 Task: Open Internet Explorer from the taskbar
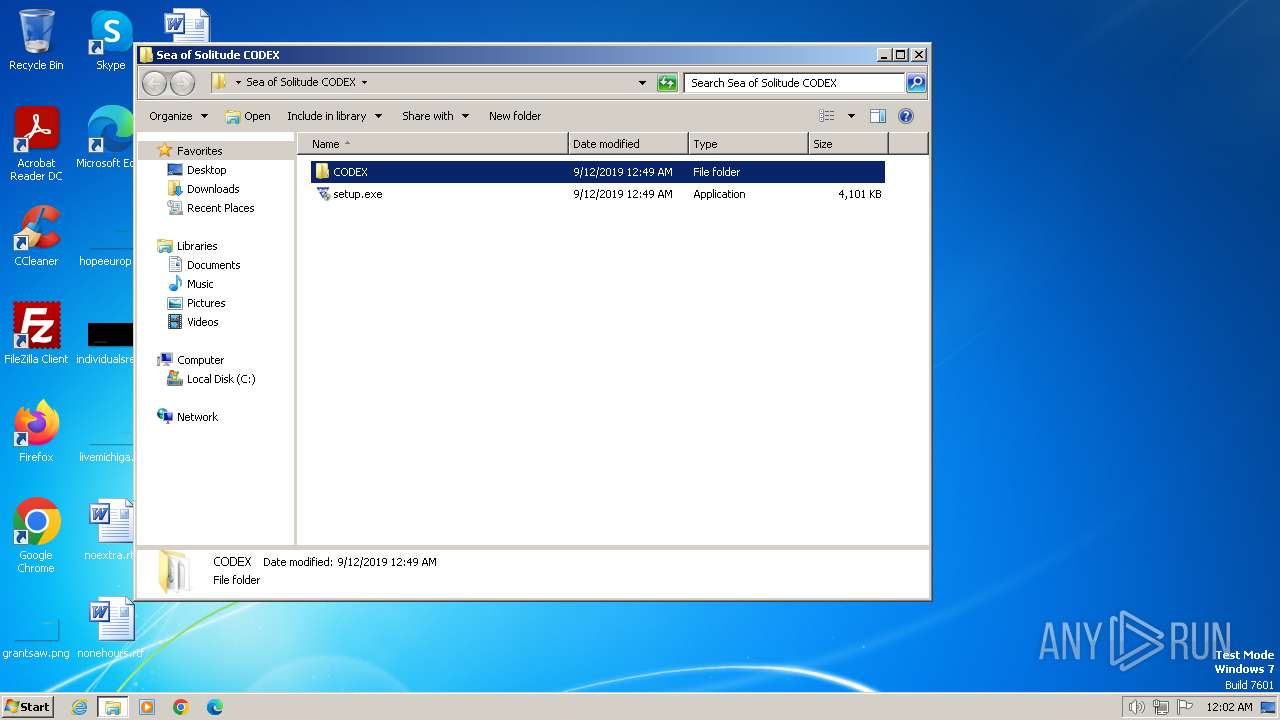[x=80, y=707]
